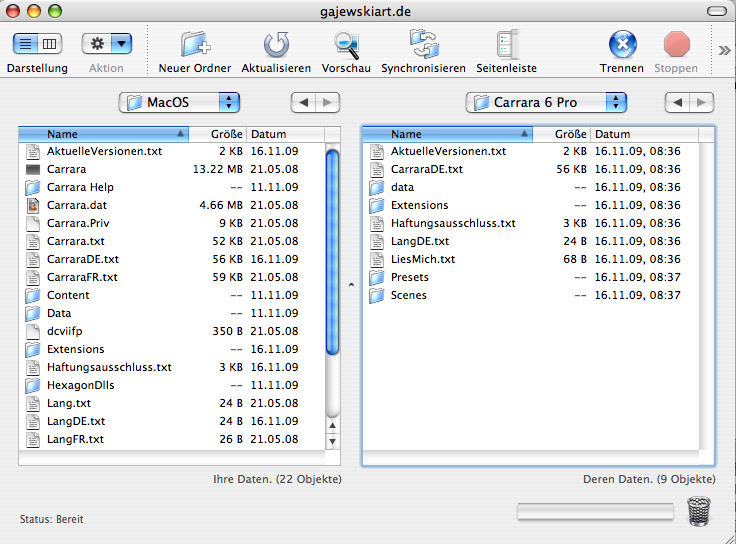Click the Stoppen stop icon

click(x=676, y=45)
